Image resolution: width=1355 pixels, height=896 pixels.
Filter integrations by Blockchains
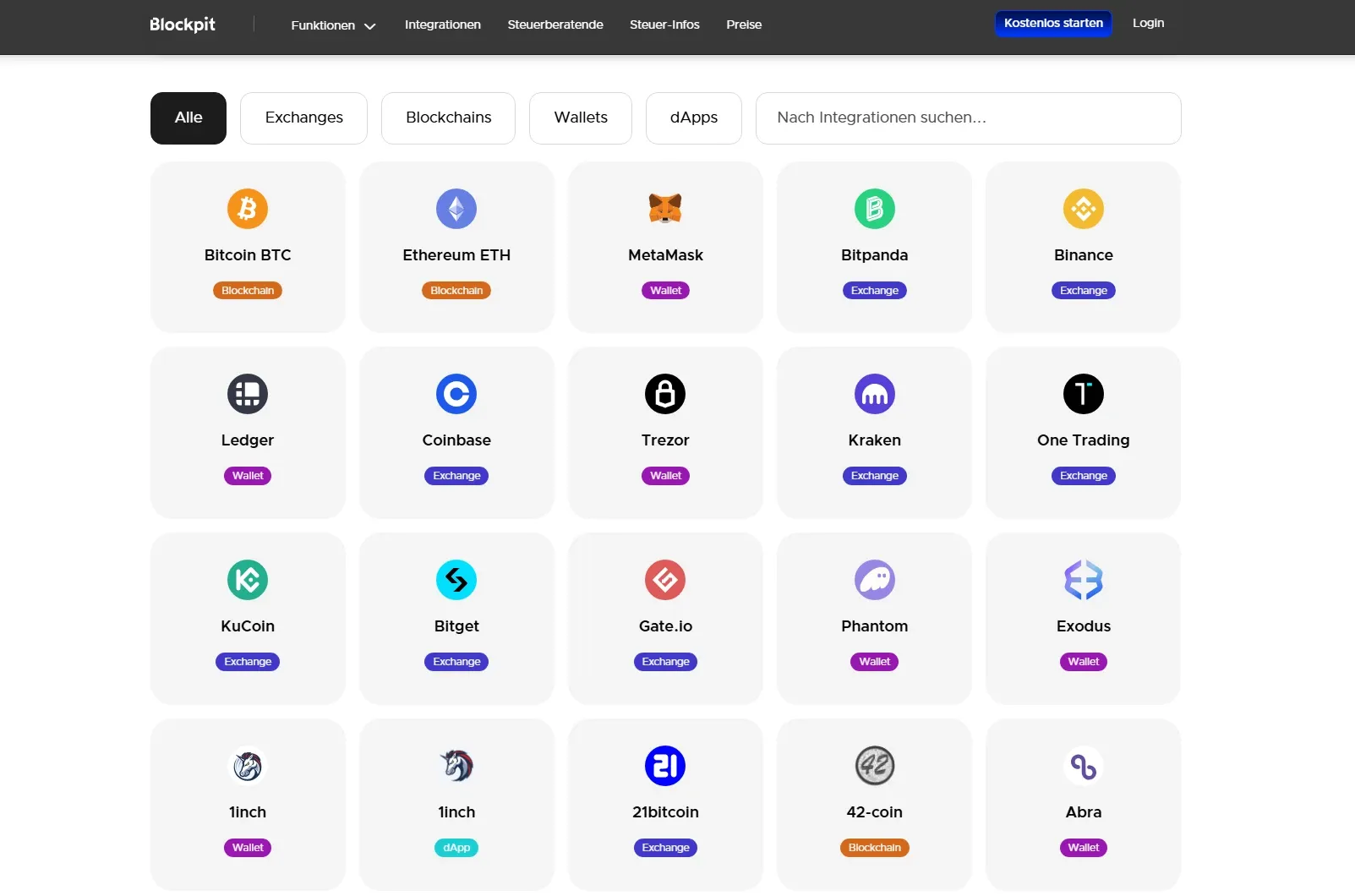pyautogui.click(x=448, y=118)
